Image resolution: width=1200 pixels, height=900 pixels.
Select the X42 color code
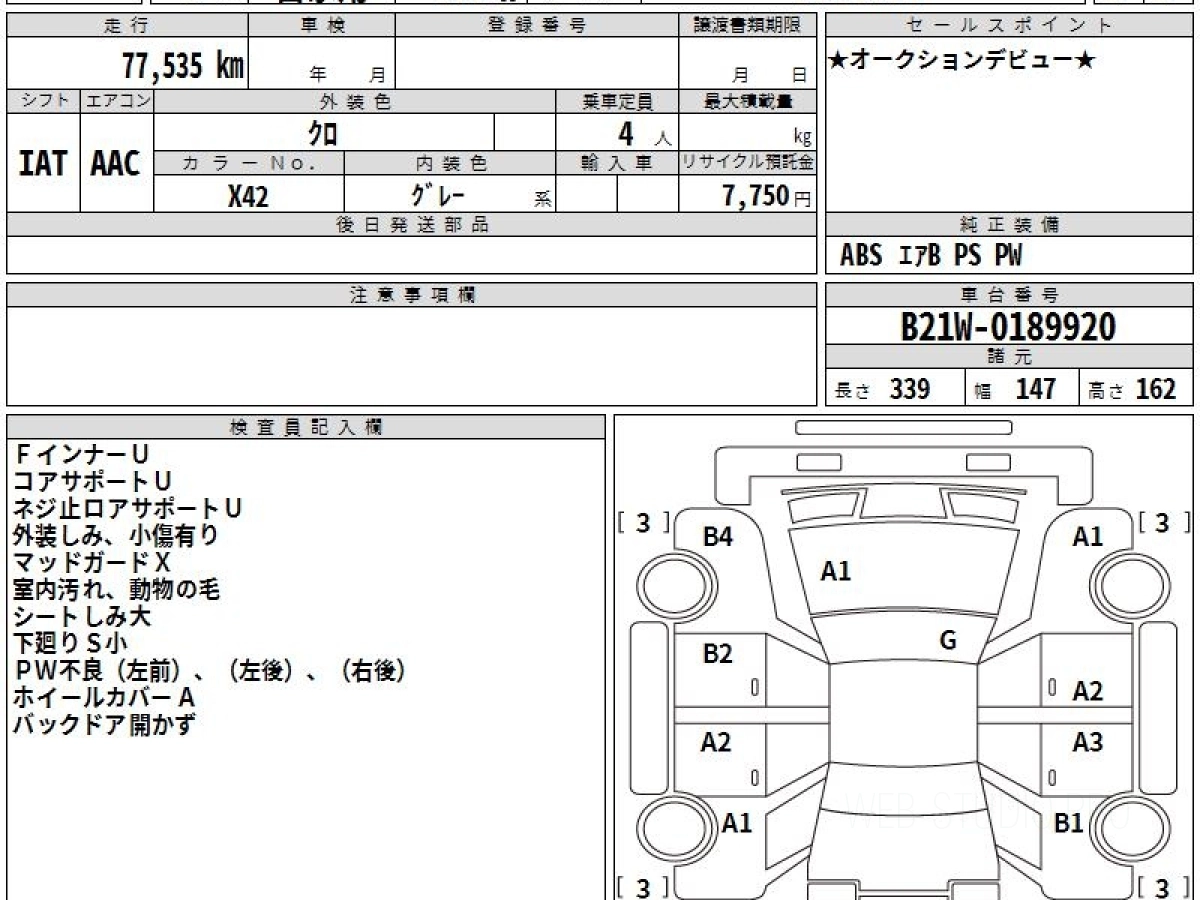[248, 196]
